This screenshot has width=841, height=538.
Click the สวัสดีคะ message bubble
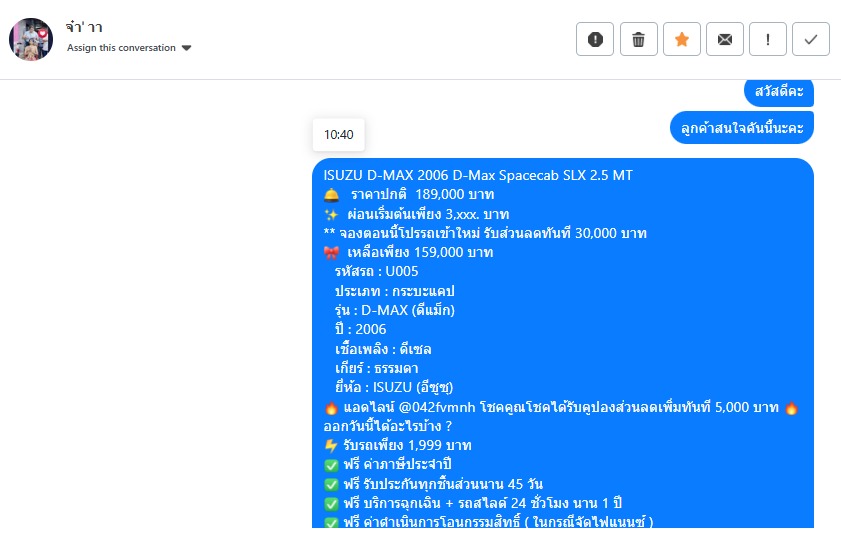tap(779, 92)
